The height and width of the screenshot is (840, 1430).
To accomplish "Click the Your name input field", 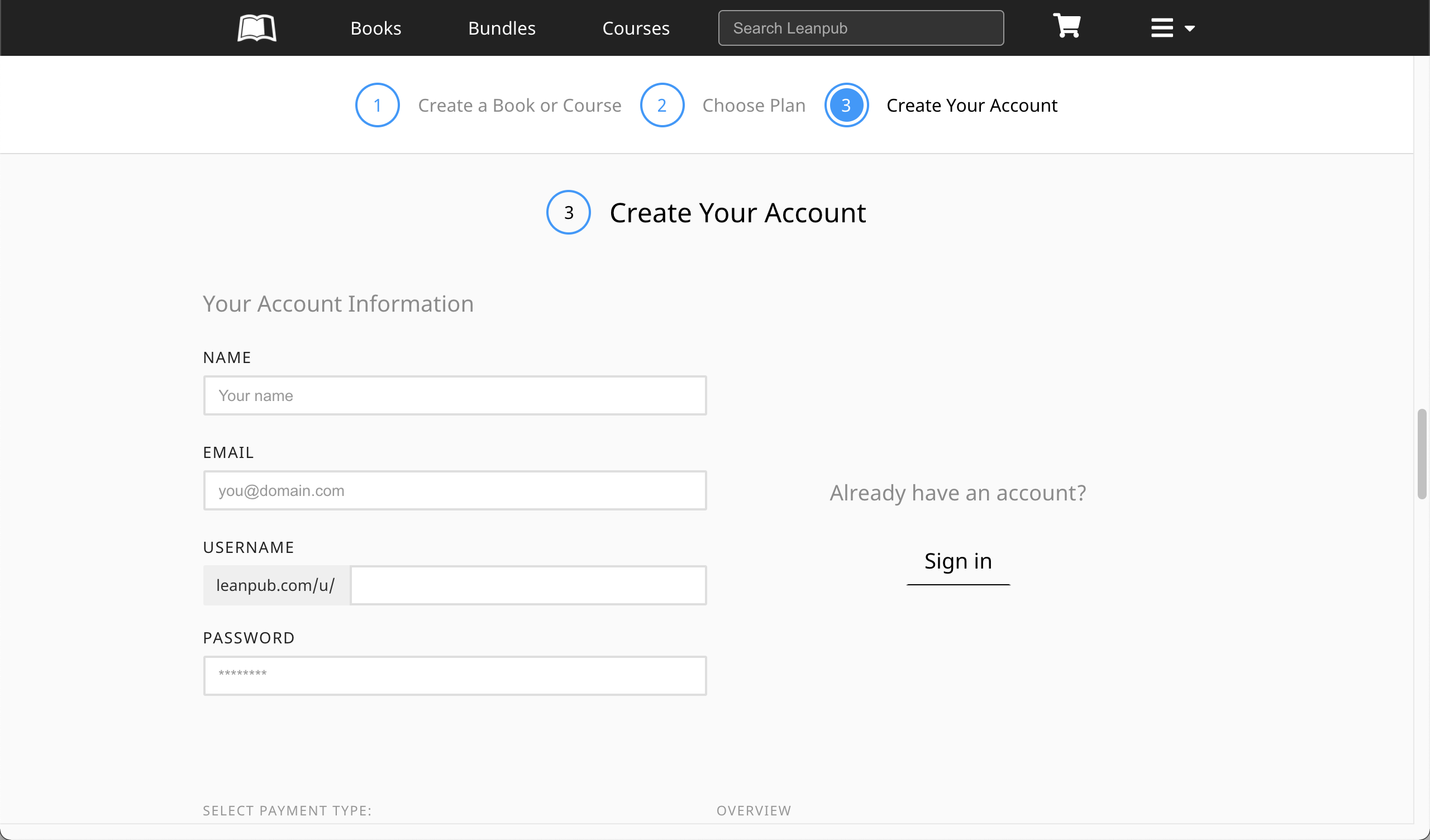I will coord(455,395).
